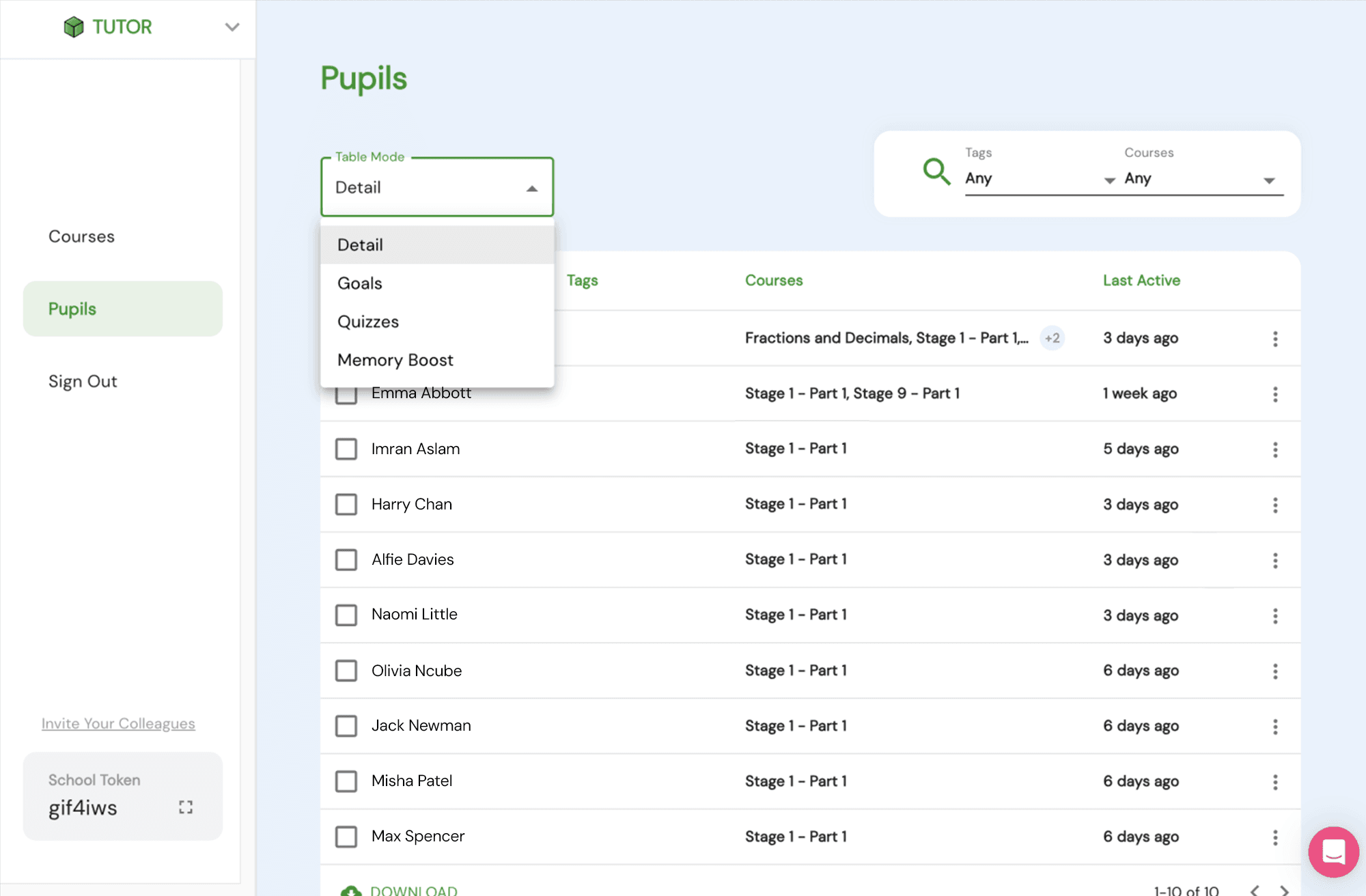Check the box for Misha Patel
1366x896 pixels.
click(x=346, y=781)
